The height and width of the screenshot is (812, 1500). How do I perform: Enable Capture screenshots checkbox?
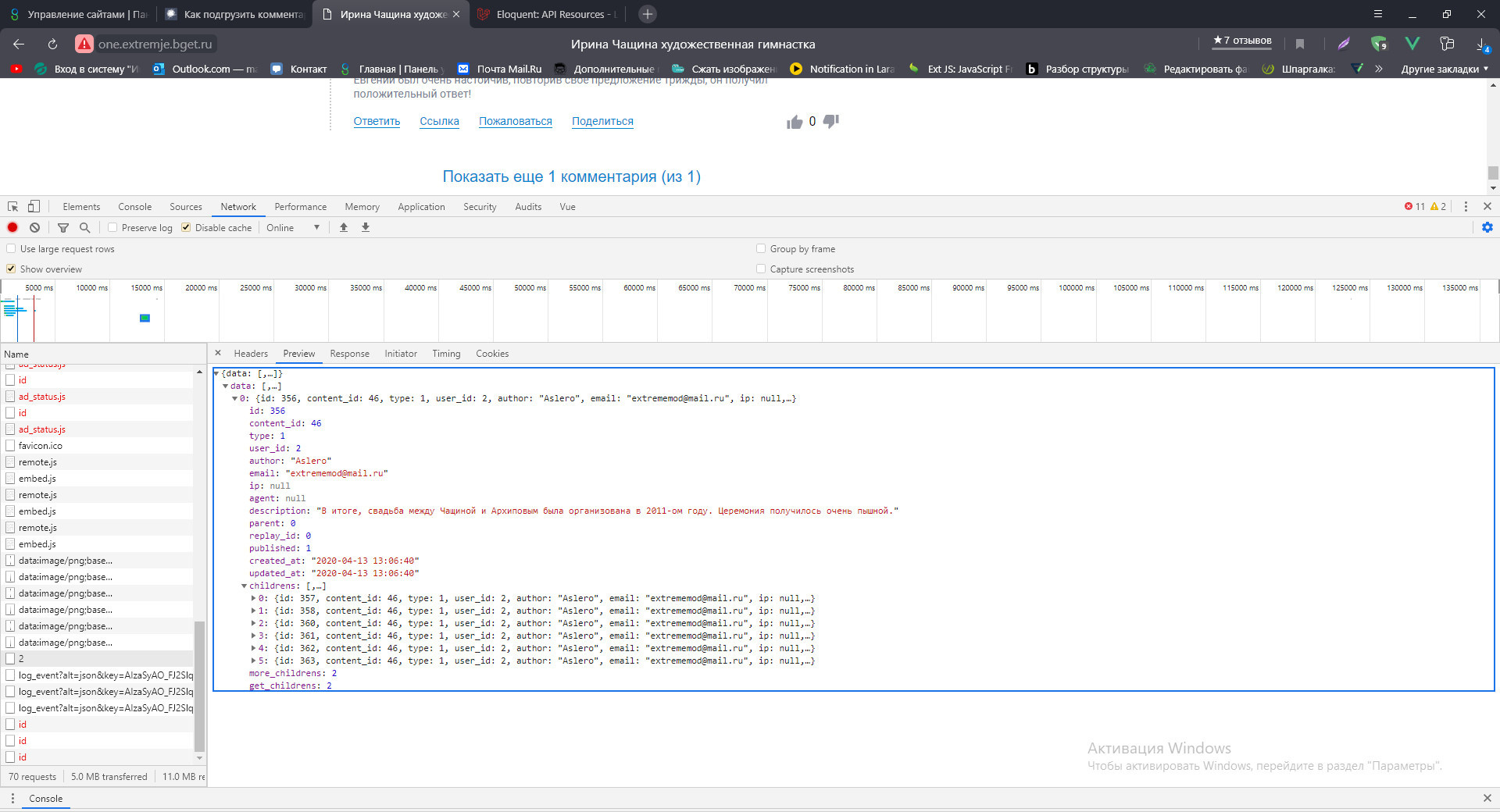pos(761,269)
